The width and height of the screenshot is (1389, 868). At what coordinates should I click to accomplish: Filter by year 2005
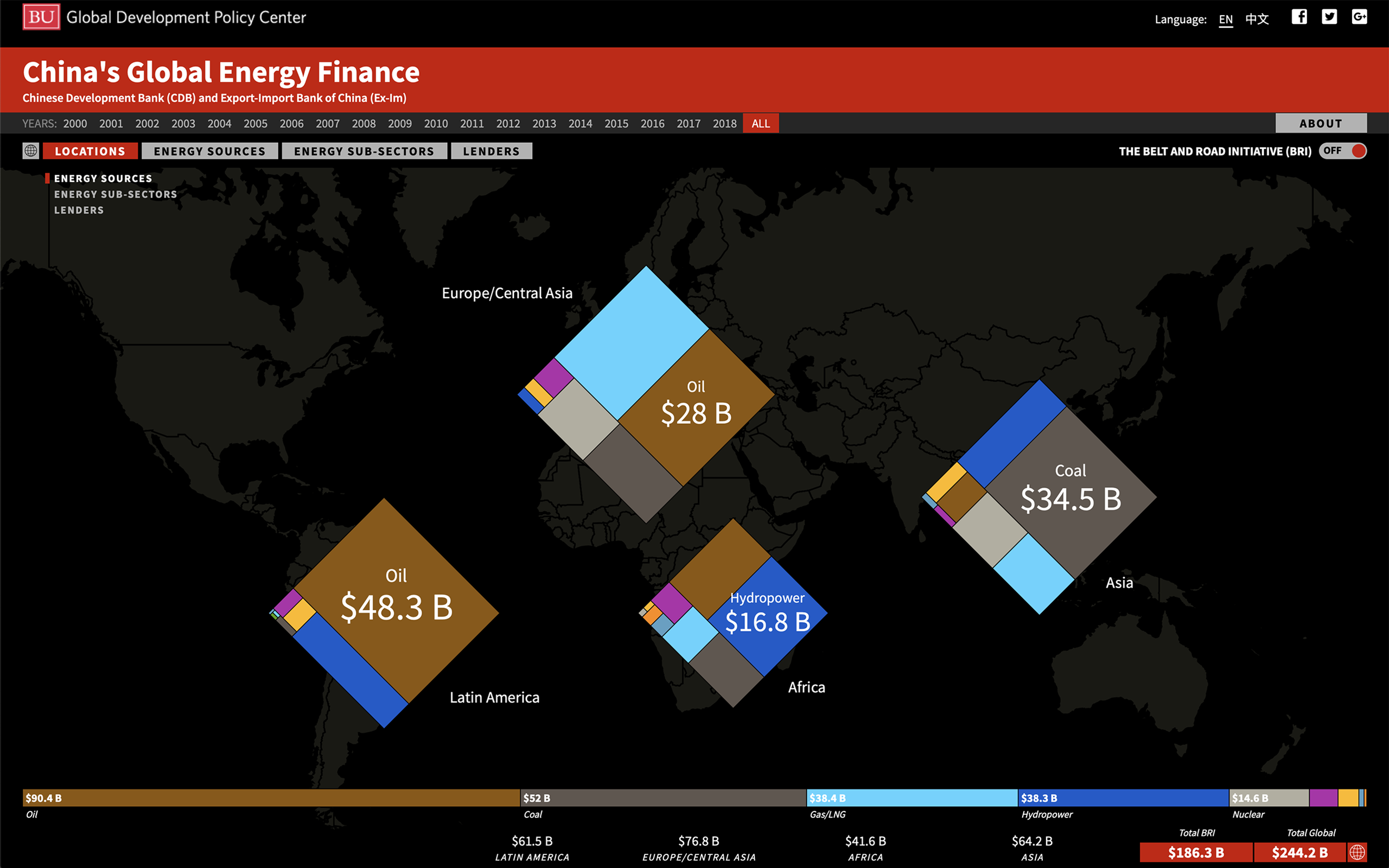click(256, 124)
